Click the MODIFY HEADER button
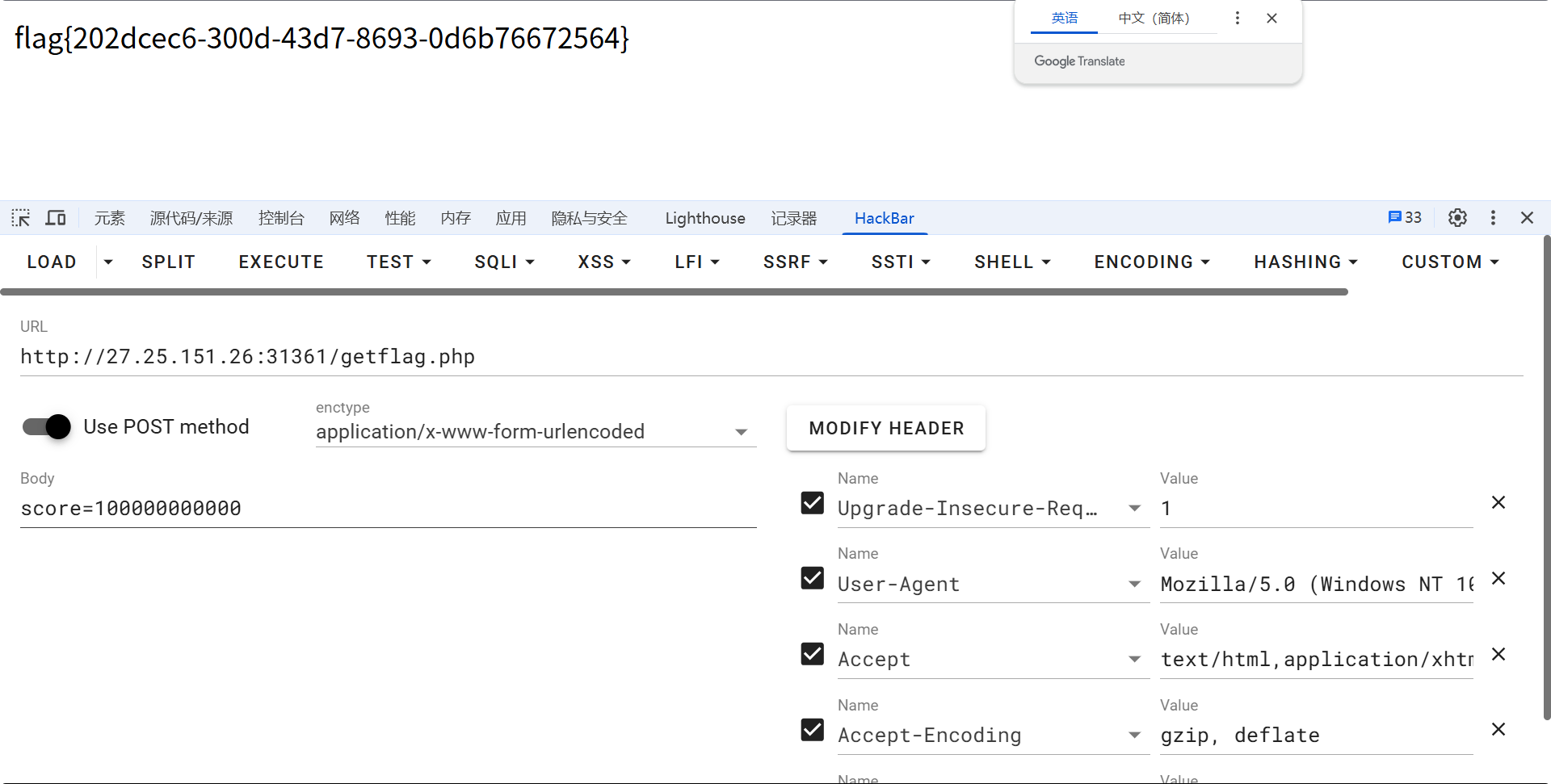The width and height of the screenshot is (1551, 784). pos(886,428)
